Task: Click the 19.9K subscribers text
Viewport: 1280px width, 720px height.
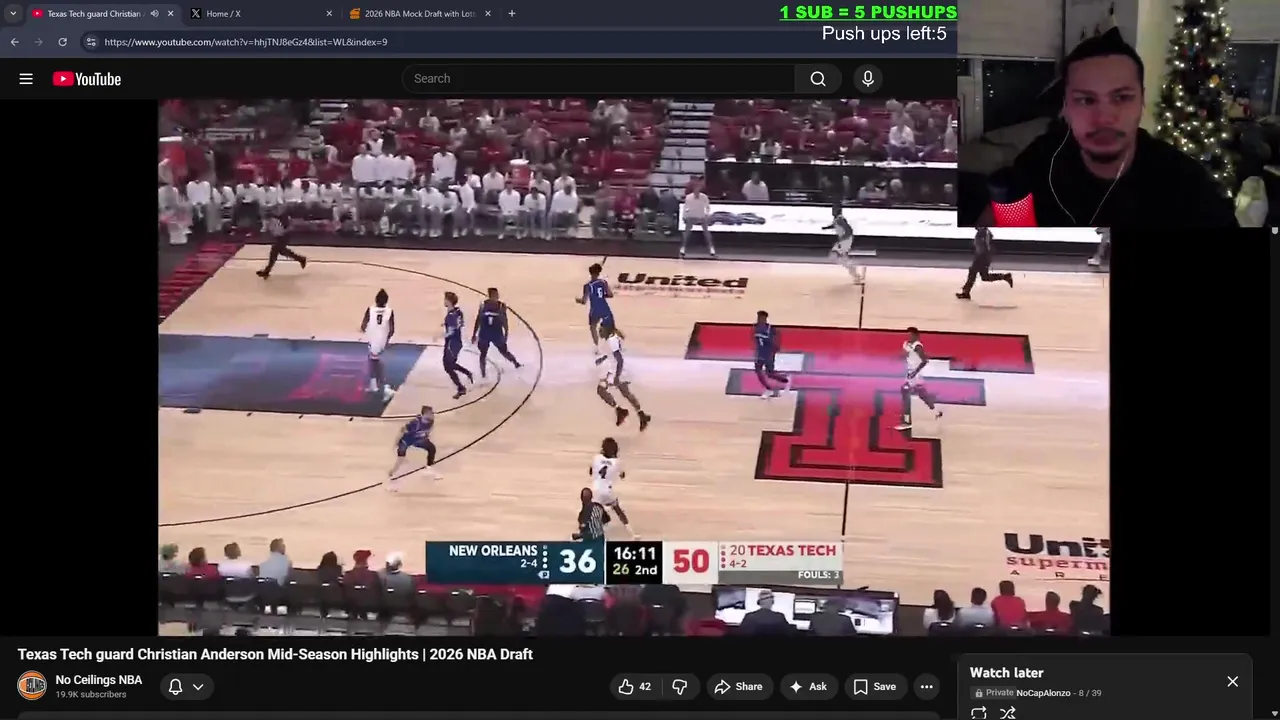Action: pos(91,695)
